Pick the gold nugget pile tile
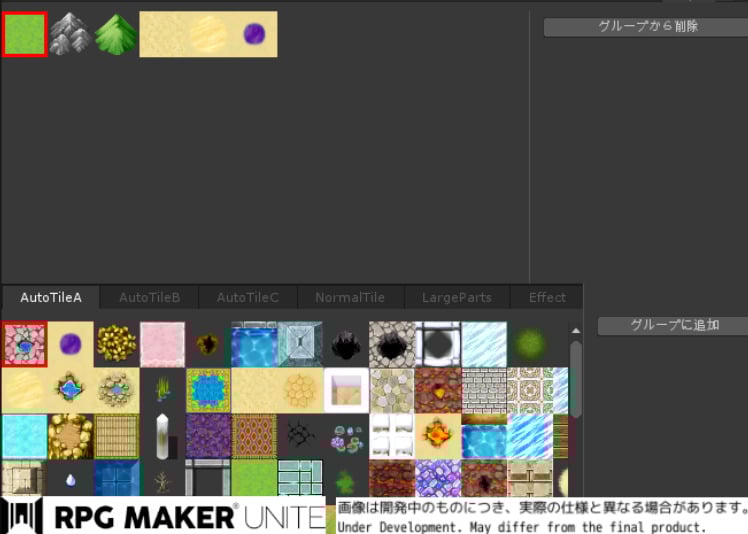Image resolution: width=748 pixels, height=534 pixels. coord(116,344)
